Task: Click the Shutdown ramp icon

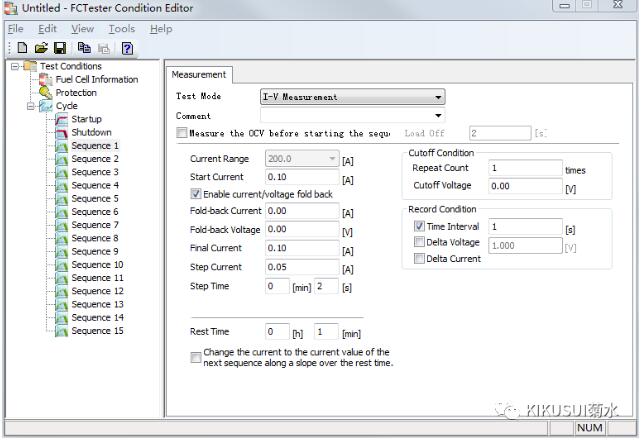Action: pos(61,132)
